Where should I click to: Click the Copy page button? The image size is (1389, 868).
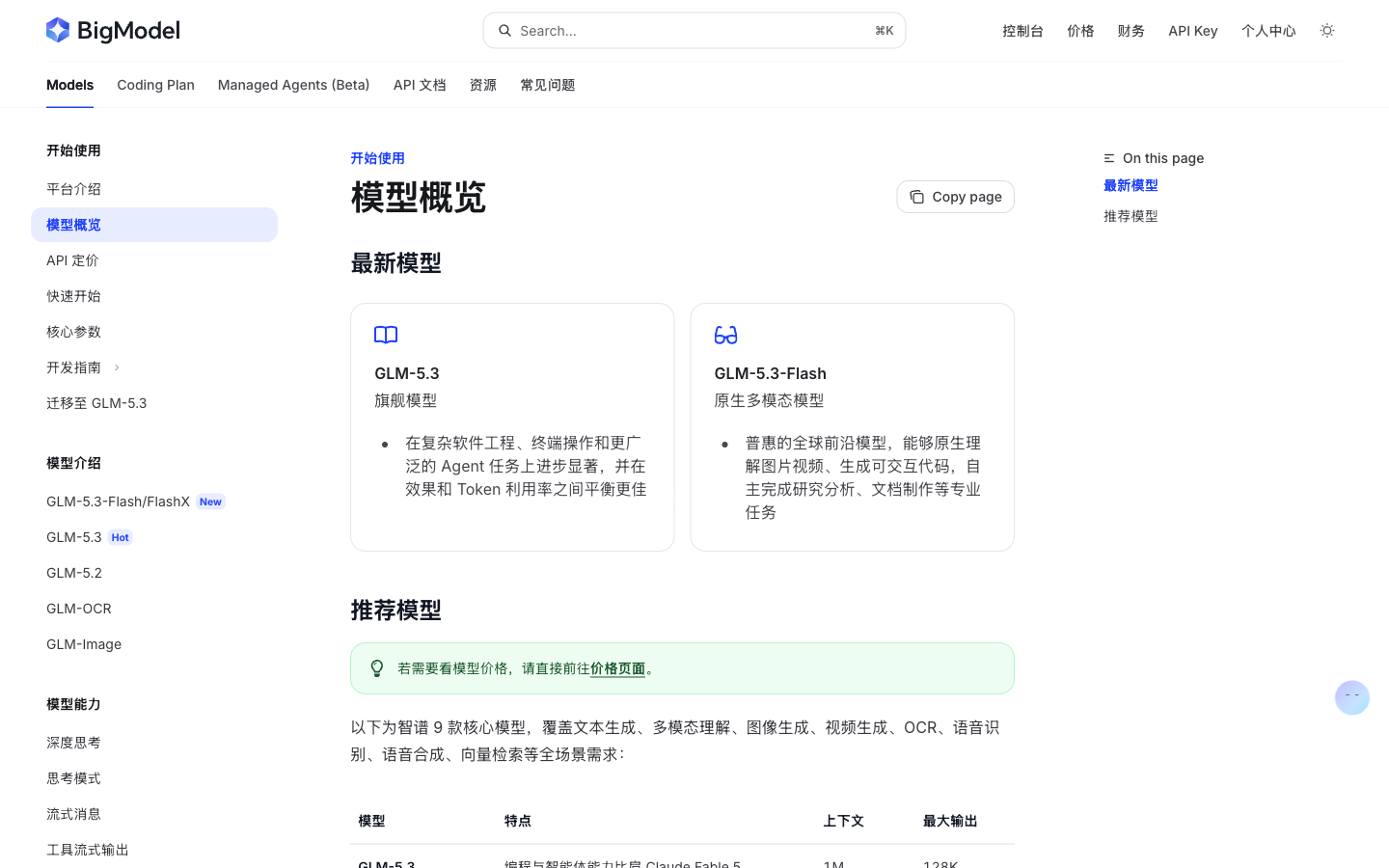click(x=956, y=197)
